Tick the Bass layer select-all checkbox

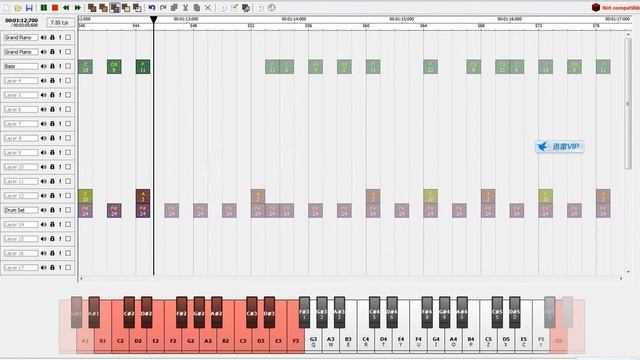[68, 66]
